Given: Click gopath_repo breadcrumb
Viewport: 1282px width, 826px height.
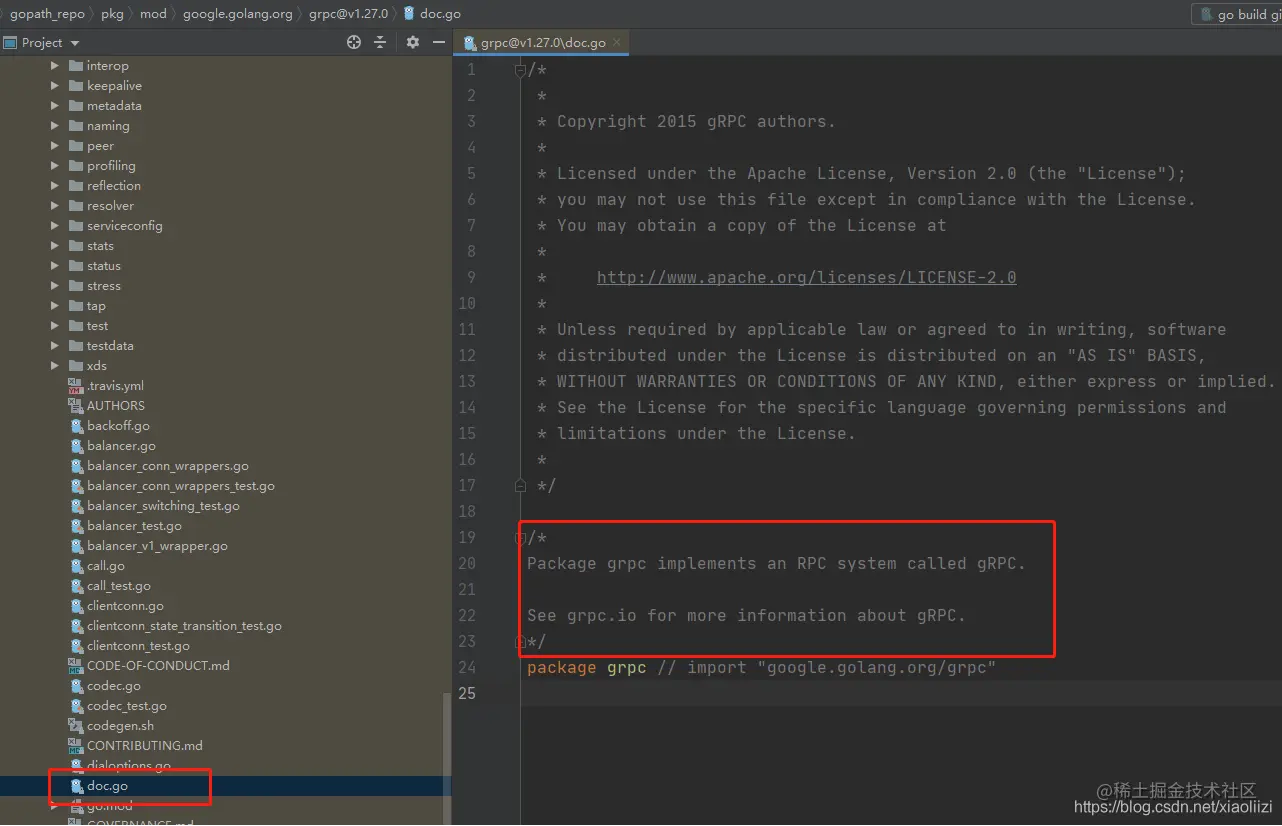Looking at the screenshot, I should coord(47,14).
